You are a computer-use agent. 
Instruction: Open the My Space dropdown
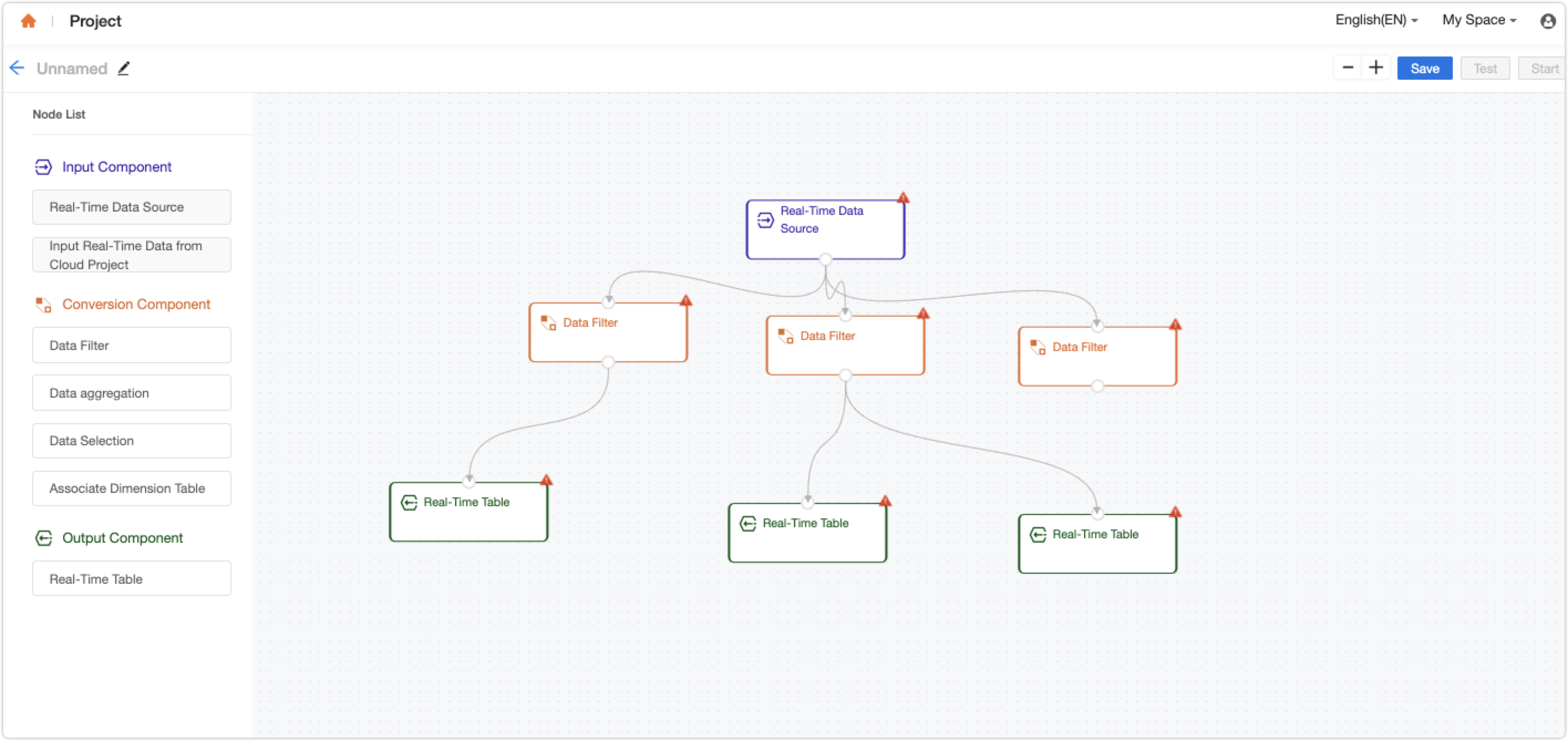click(x=1479, y=19)
